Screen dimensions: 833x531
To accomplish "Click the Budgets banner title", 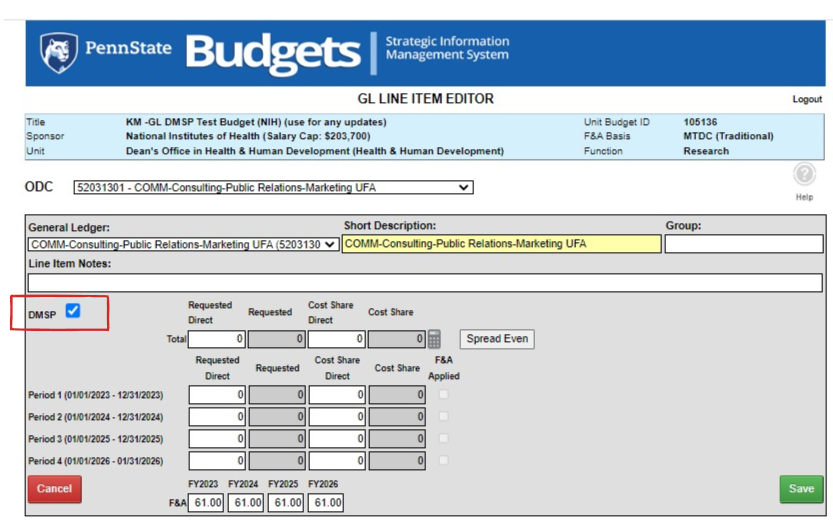I will click(273, 53).
